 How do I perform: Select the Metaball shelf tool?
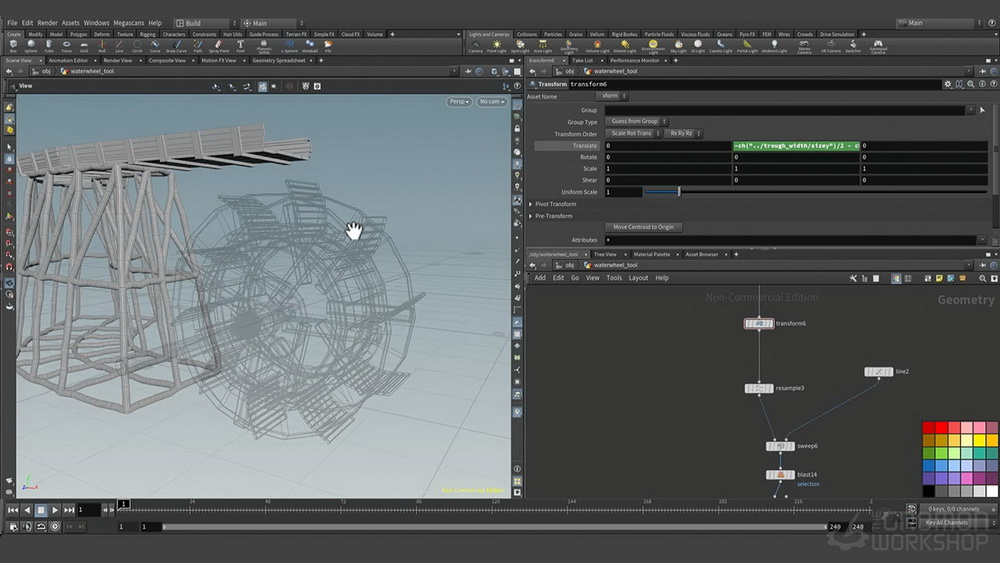click(x=309, y=46)
